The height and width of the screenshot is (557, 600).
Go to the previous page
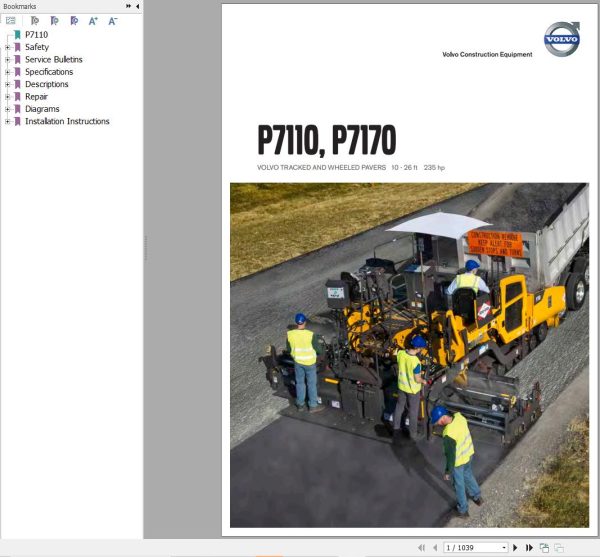[435, 547]
